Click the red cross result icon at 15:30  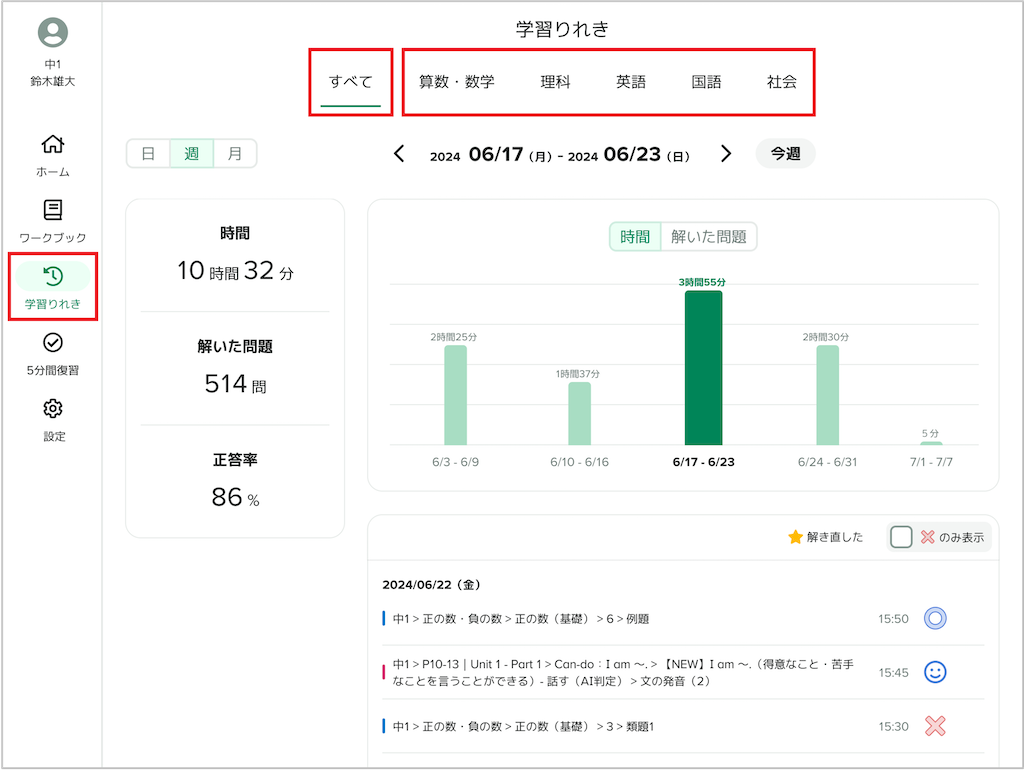point(935,726)
